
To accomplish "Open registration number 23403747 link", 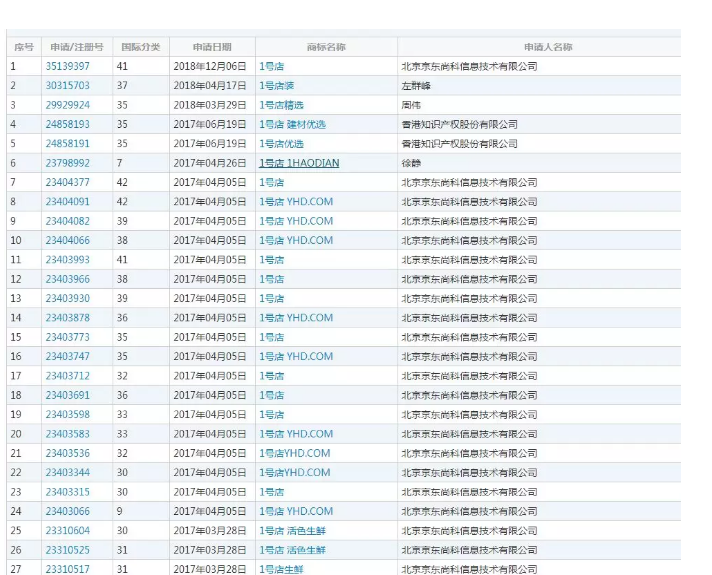I will [67, 357].
